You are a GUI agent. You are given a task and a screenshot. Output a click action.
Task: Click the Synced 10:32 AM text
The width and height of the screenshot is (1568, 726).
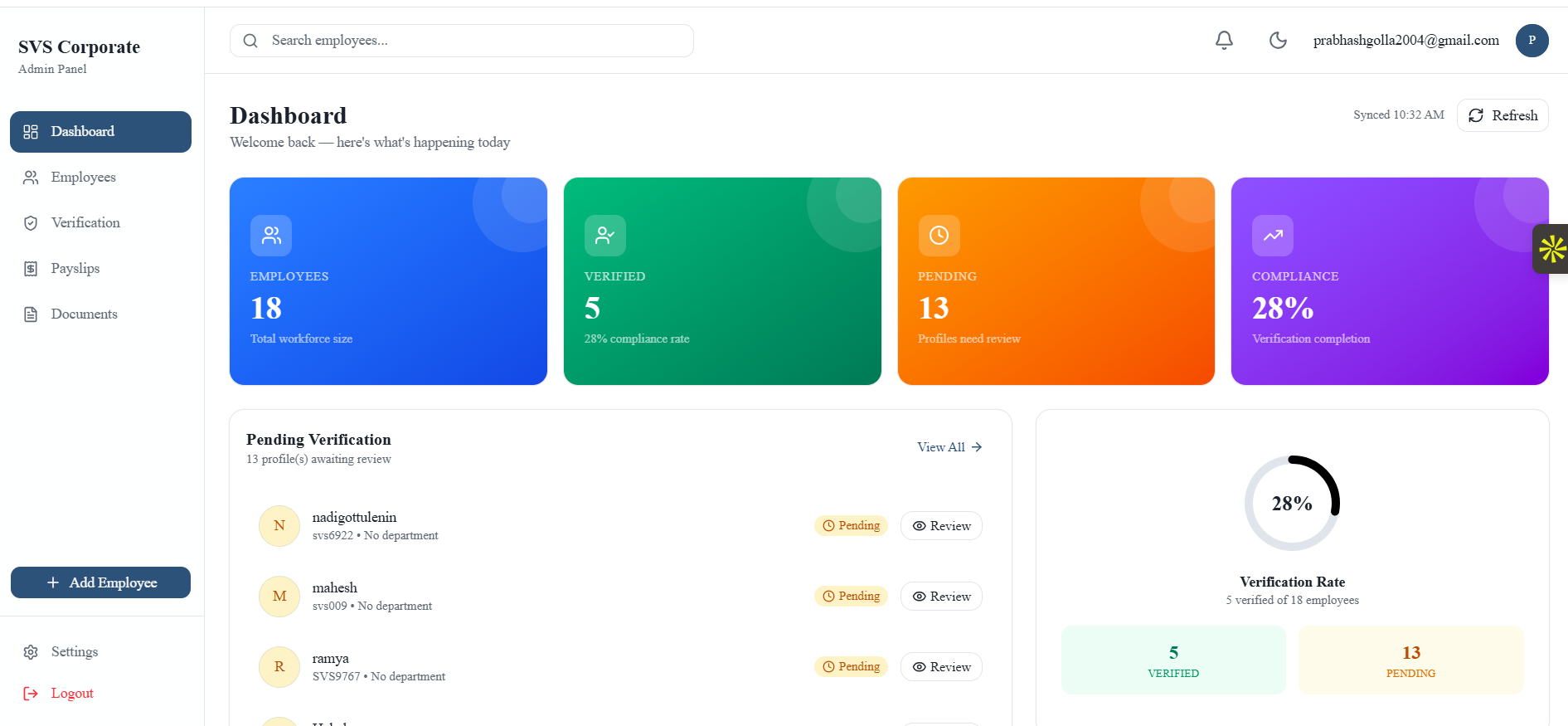(1399, 115)
